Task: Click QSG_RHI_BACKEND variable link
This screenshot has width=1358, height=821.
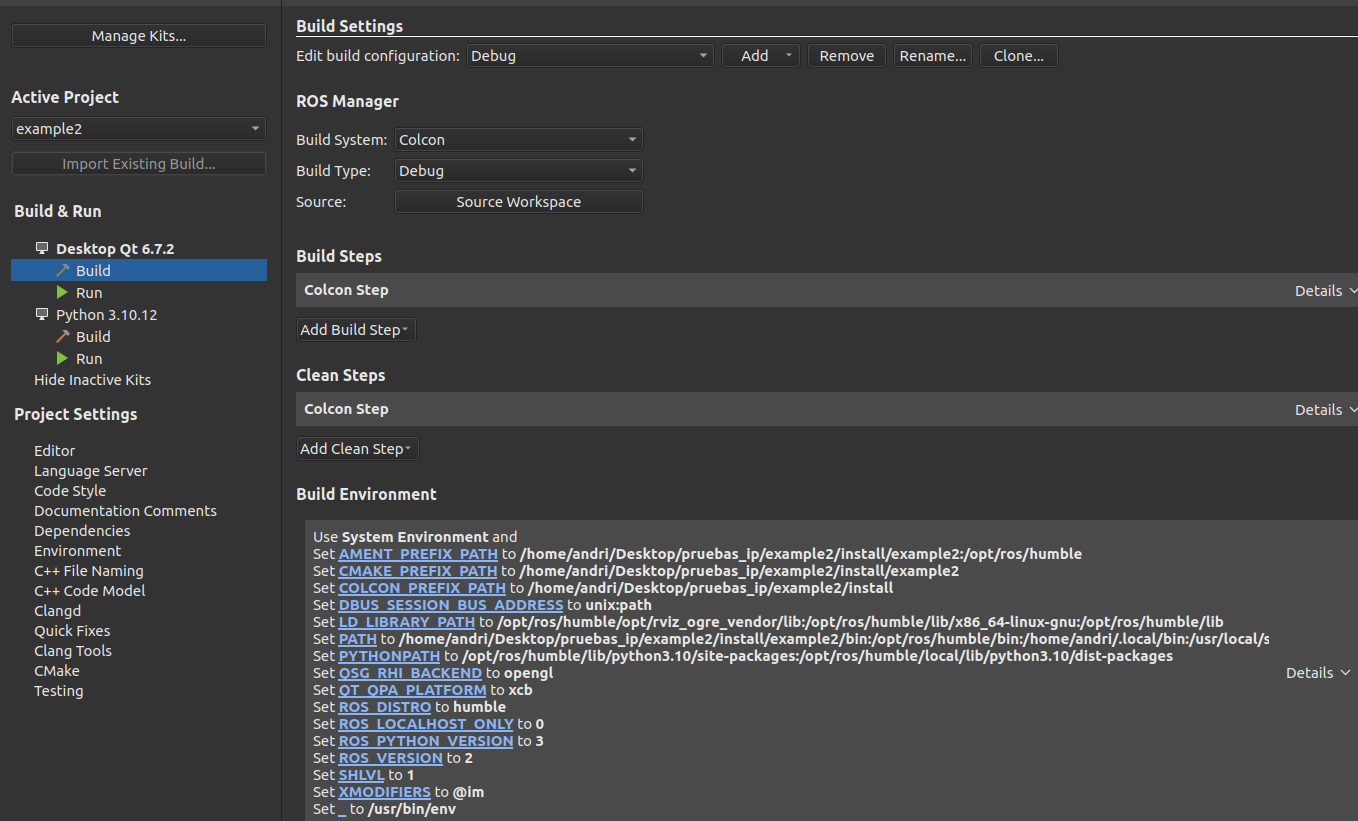Action: coord(410,673)
